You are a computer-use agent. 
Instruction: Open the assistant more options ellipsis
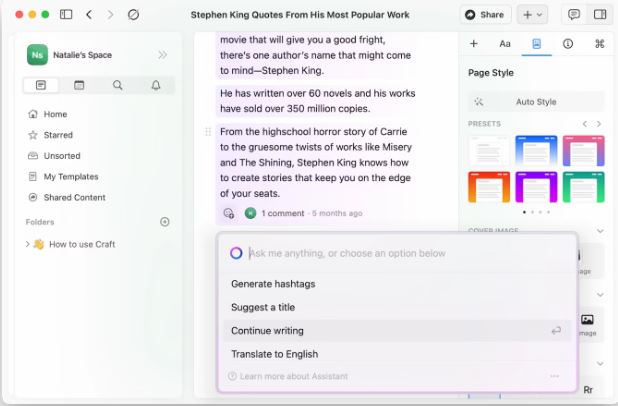coord(554,376)
